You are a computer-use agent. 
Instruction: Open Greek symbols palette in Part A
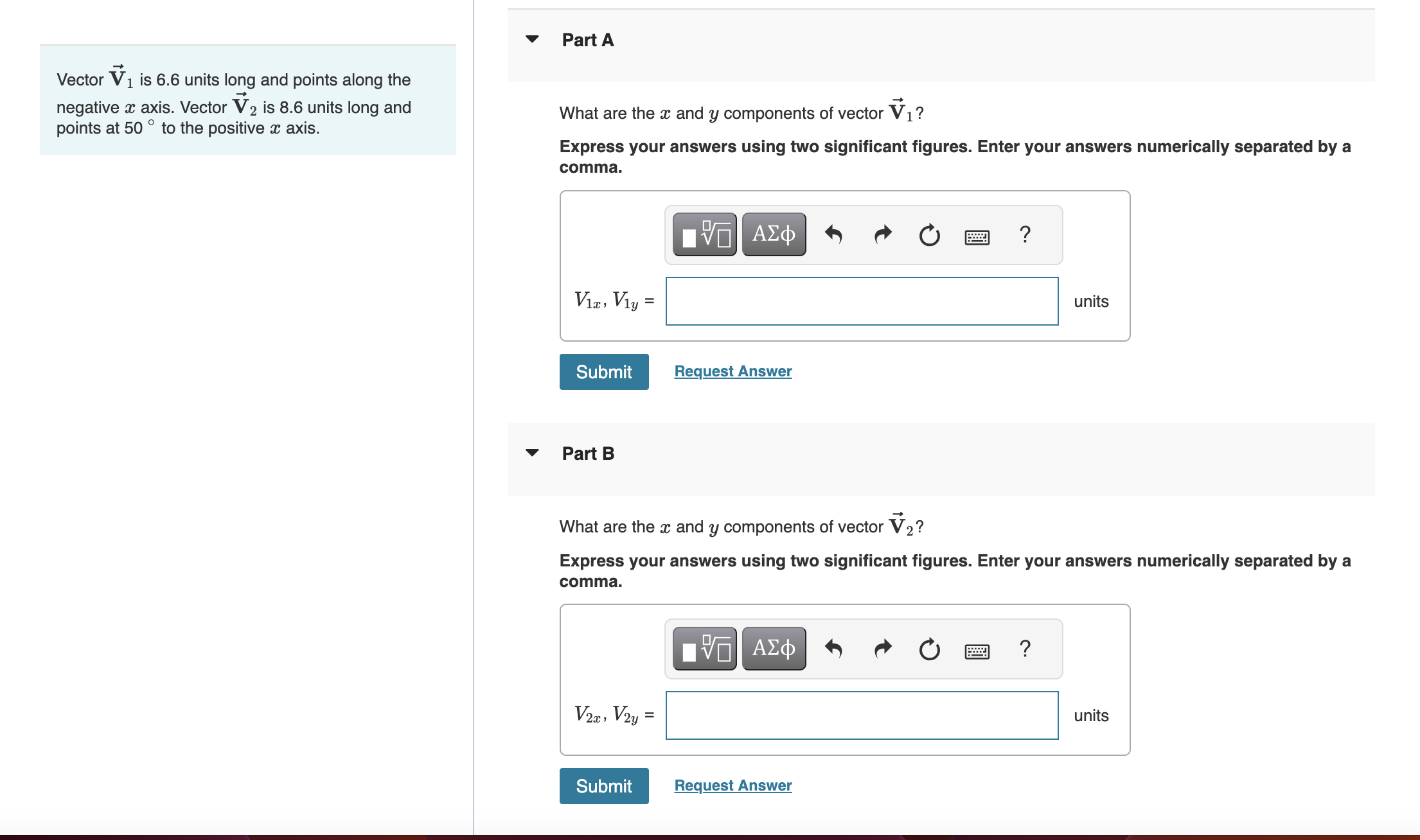pos(774,235)
